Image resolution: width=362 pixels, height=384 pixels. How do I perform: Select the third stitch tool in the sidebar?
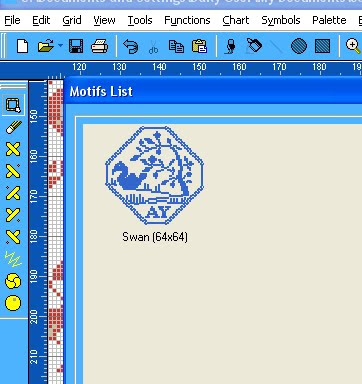click(x=13, y=193)
